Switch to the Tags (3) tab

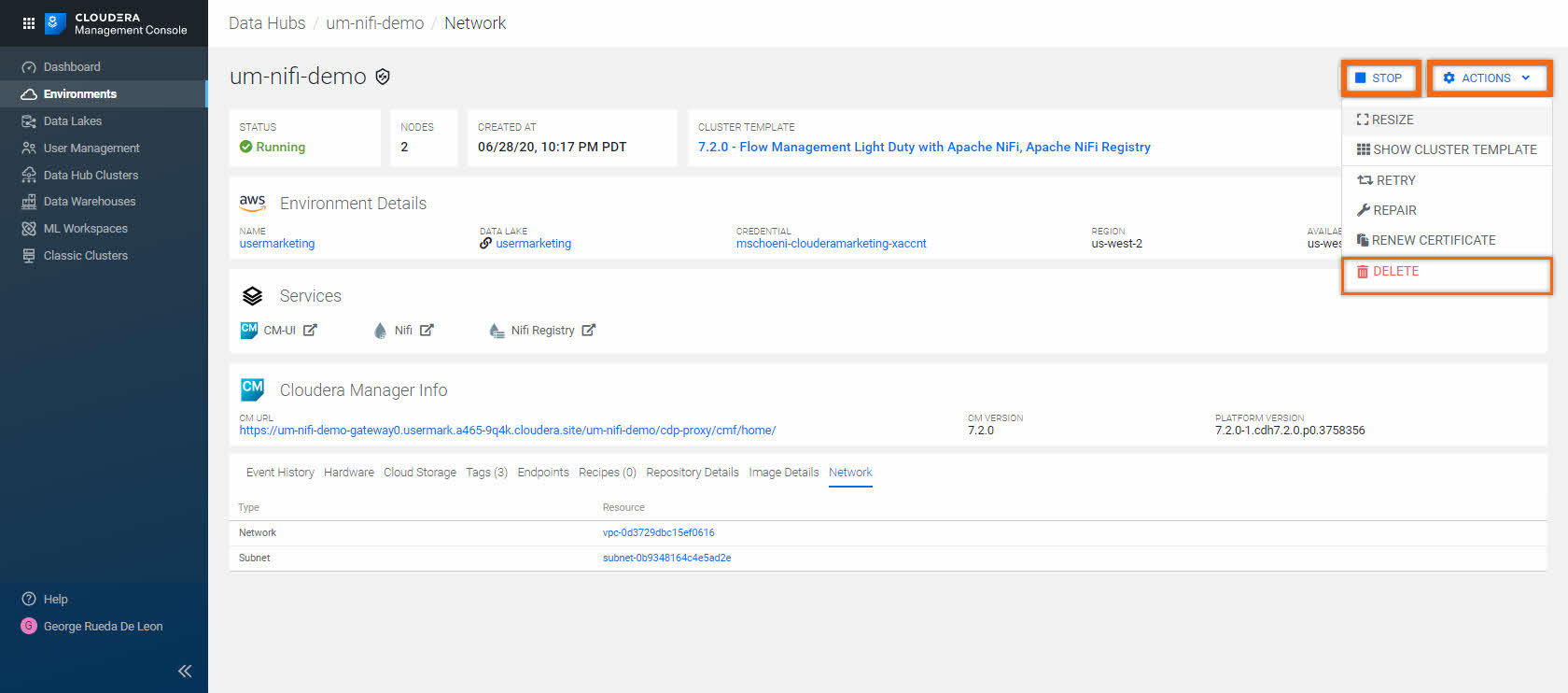coord(487,473)
